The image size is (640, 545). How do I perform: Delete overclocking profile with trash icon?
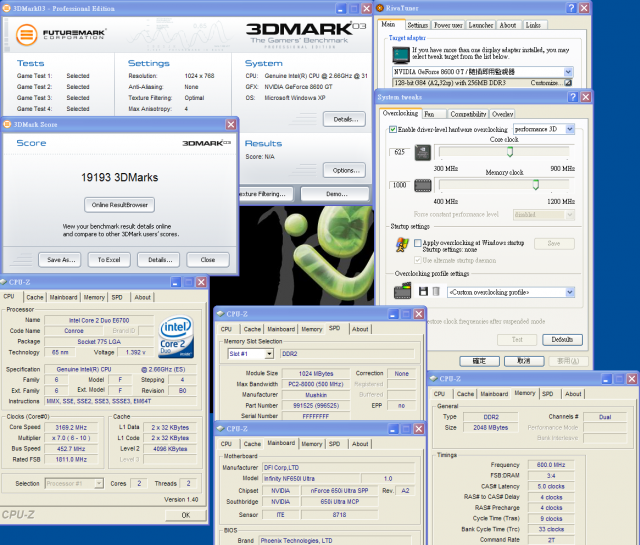coord(436,291)
